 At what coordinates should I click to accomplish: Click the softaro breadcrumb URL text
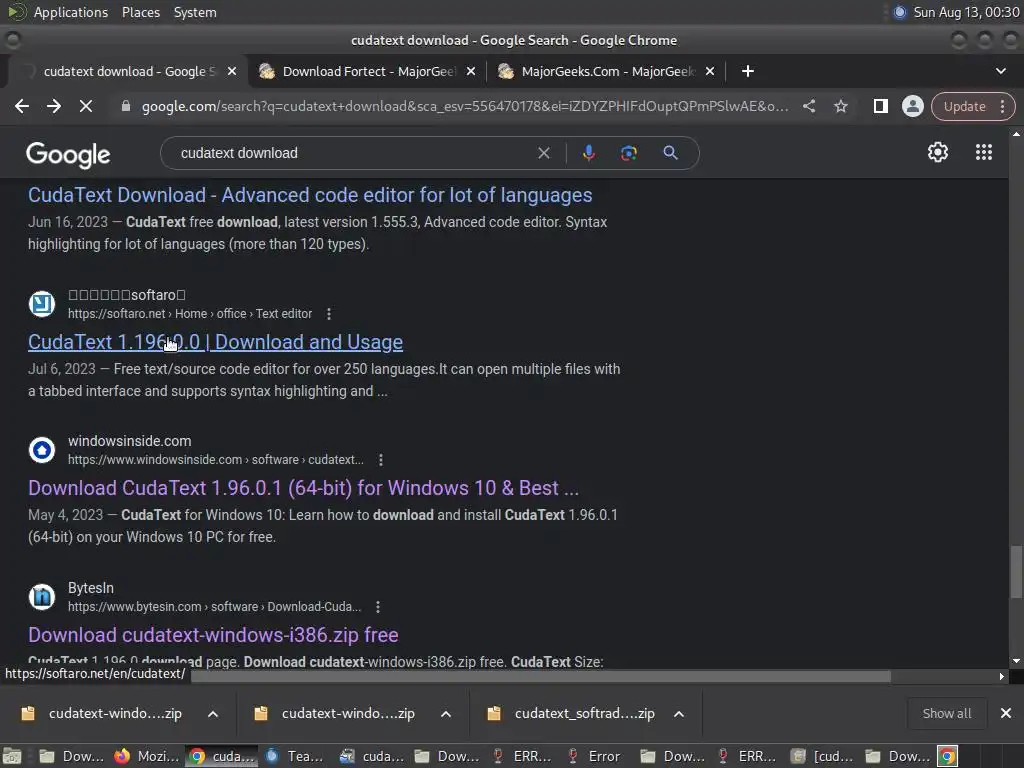[190, 313]
